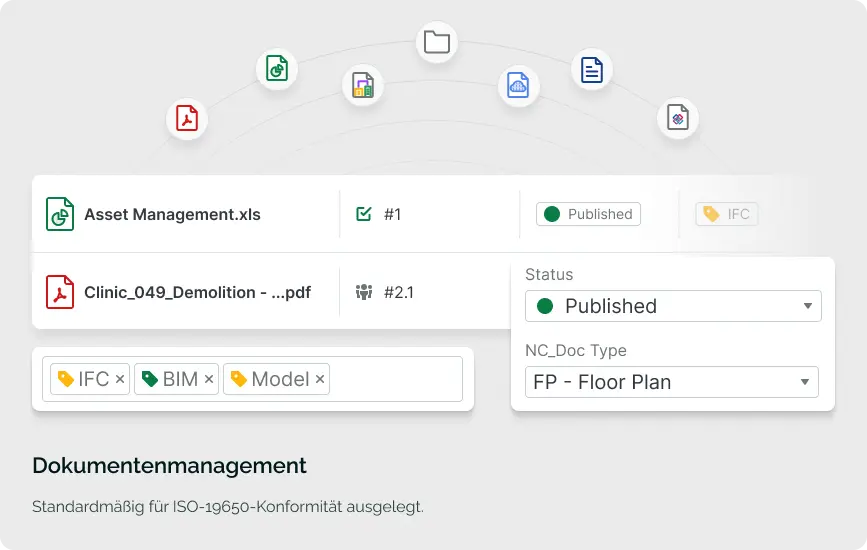Click the green tag icon in the BIM chip
This screenshot has height=550, width=867.
(150, 379)
